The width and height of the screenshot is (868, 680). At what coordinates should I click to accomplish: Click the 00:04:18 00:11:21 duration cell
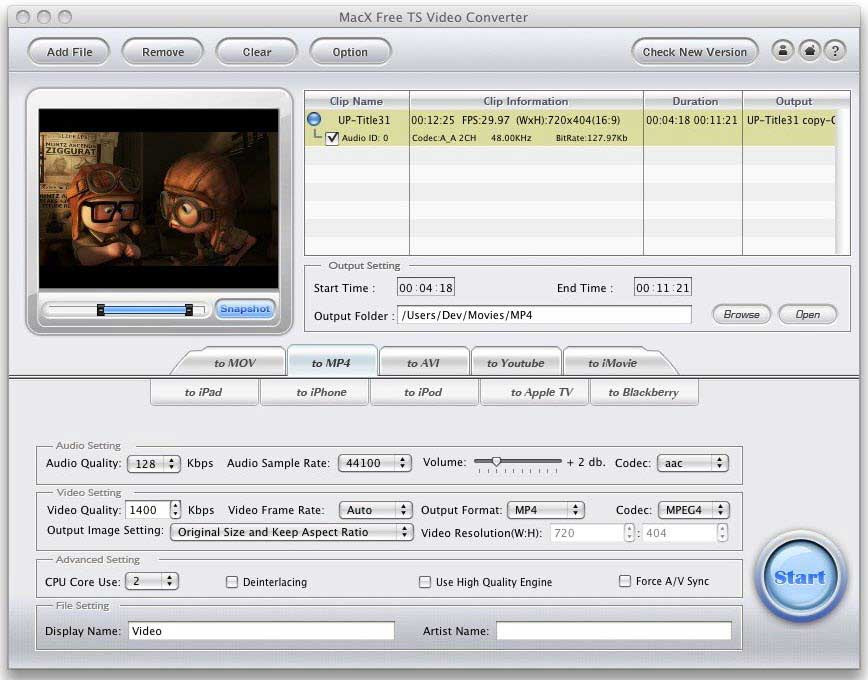(692, 120)
